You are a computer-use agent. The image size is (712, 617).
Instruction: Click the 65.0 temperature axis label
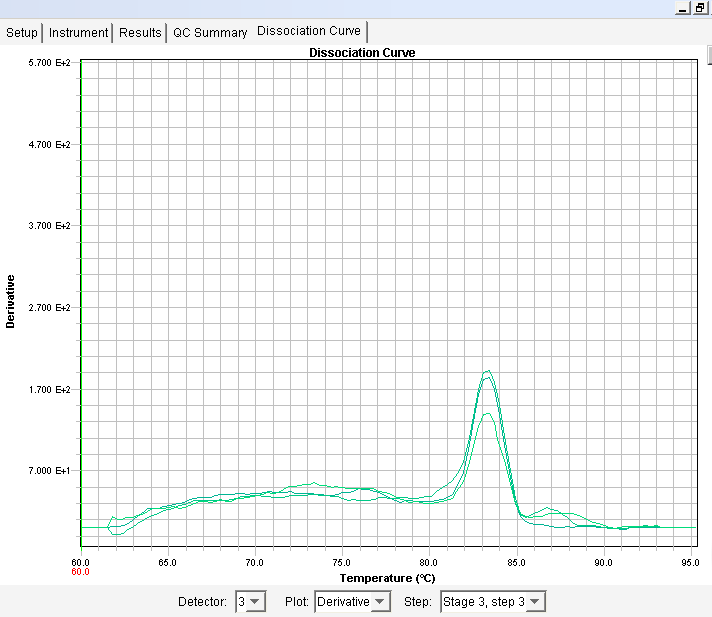pyautogui.click(x=167, y=563)
